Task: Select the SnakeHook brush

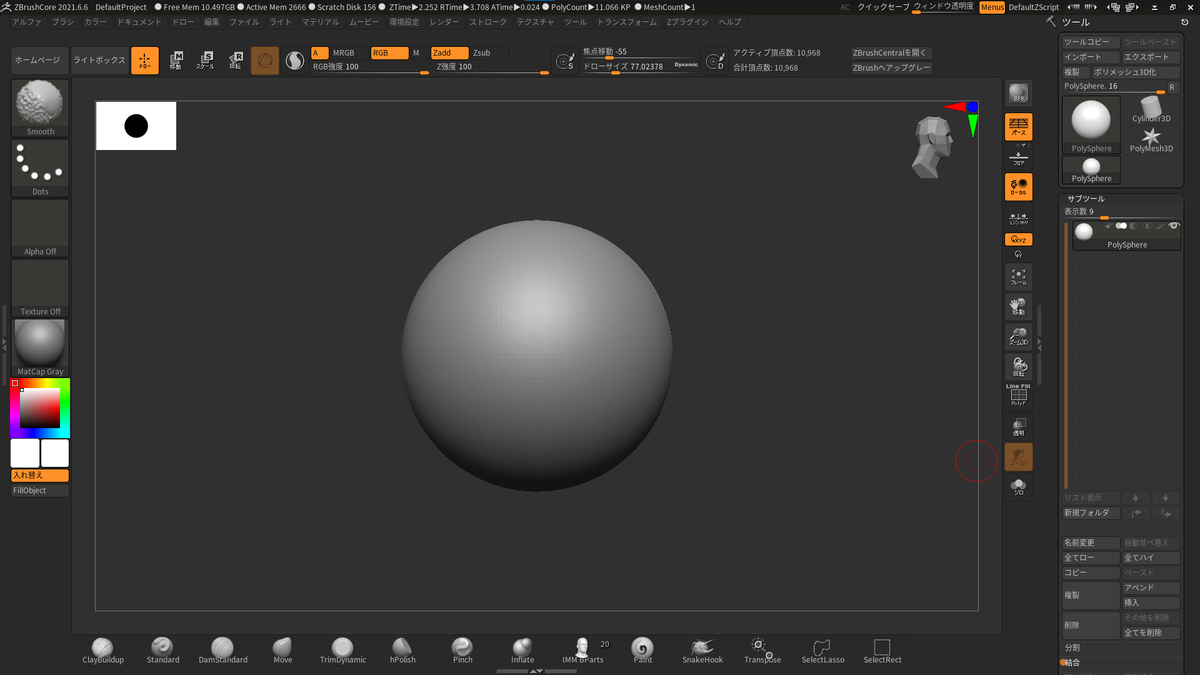Action: [702, 650]
